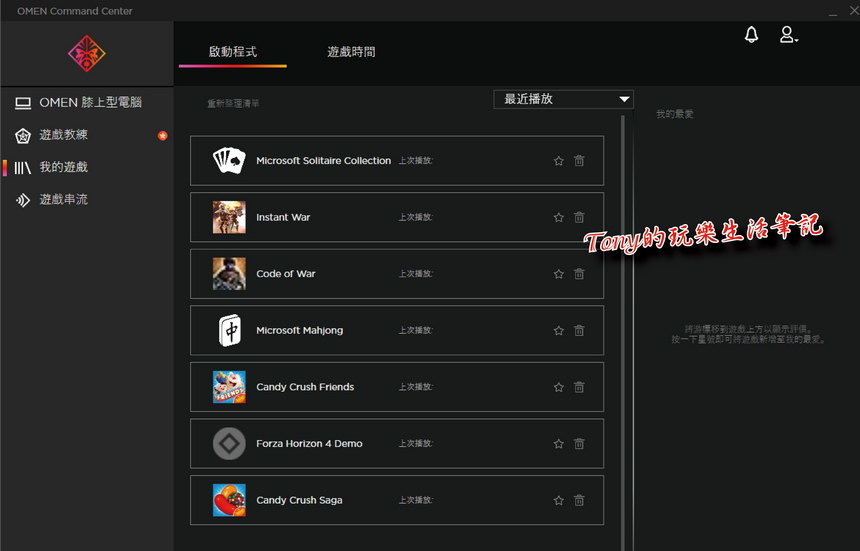Click 上次播放 label in Instant War row
Viewport: 860px width, 551px height.
[x=416, y=217]
